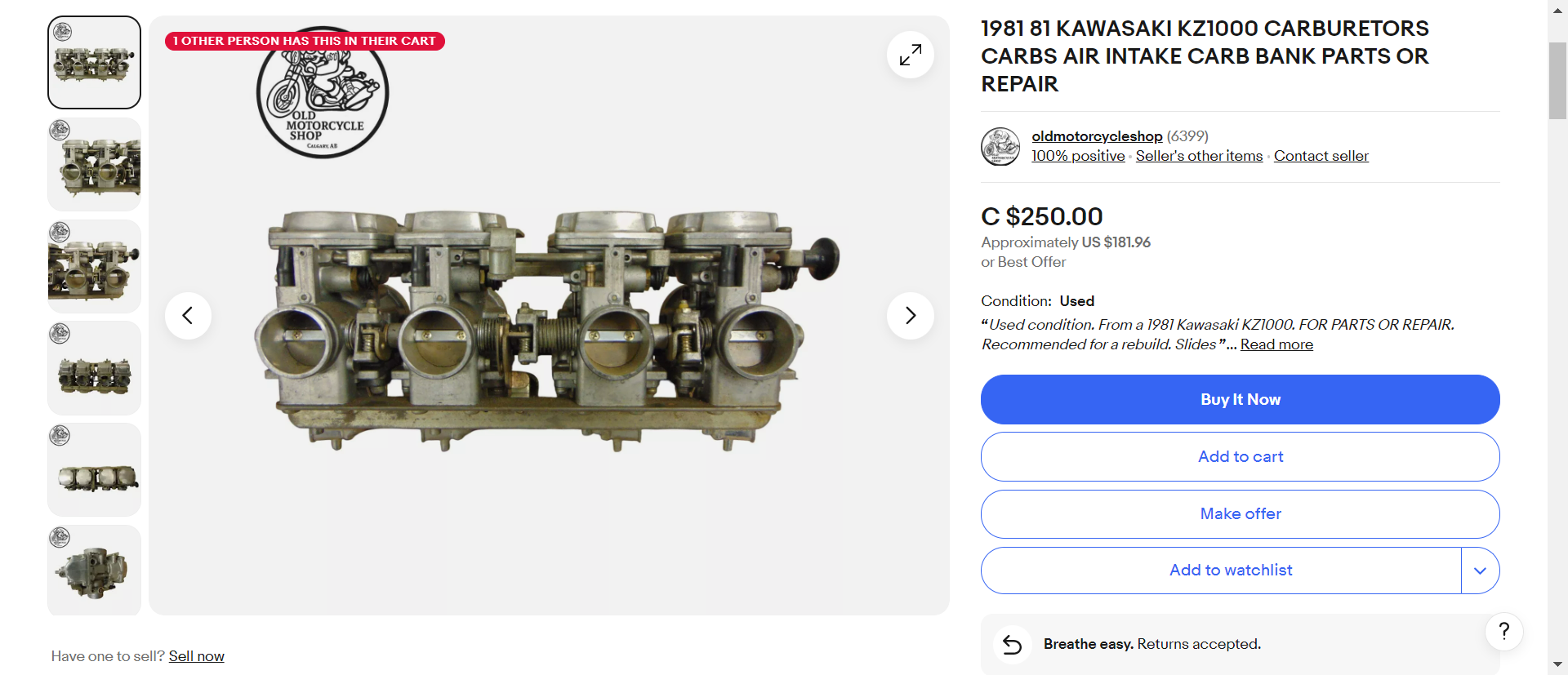Screen dimensions: 1568x675
Task: Click the Old Motorcycle Shop logo on image
Action: click(323, 94)
